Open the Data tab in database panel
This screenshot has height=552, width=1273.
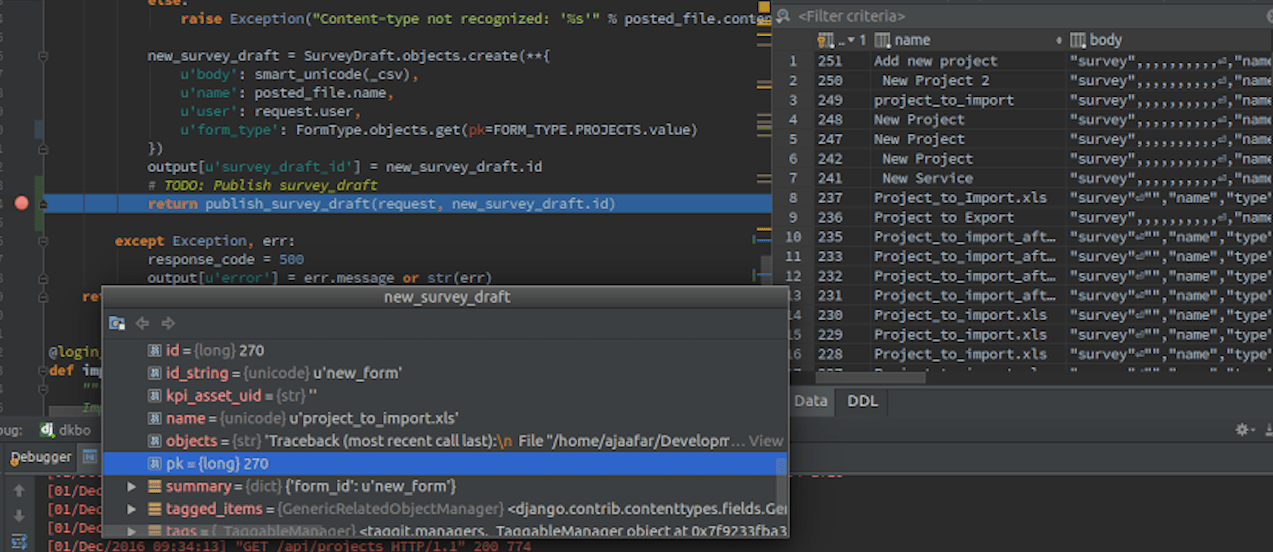[x=811, y=400]
